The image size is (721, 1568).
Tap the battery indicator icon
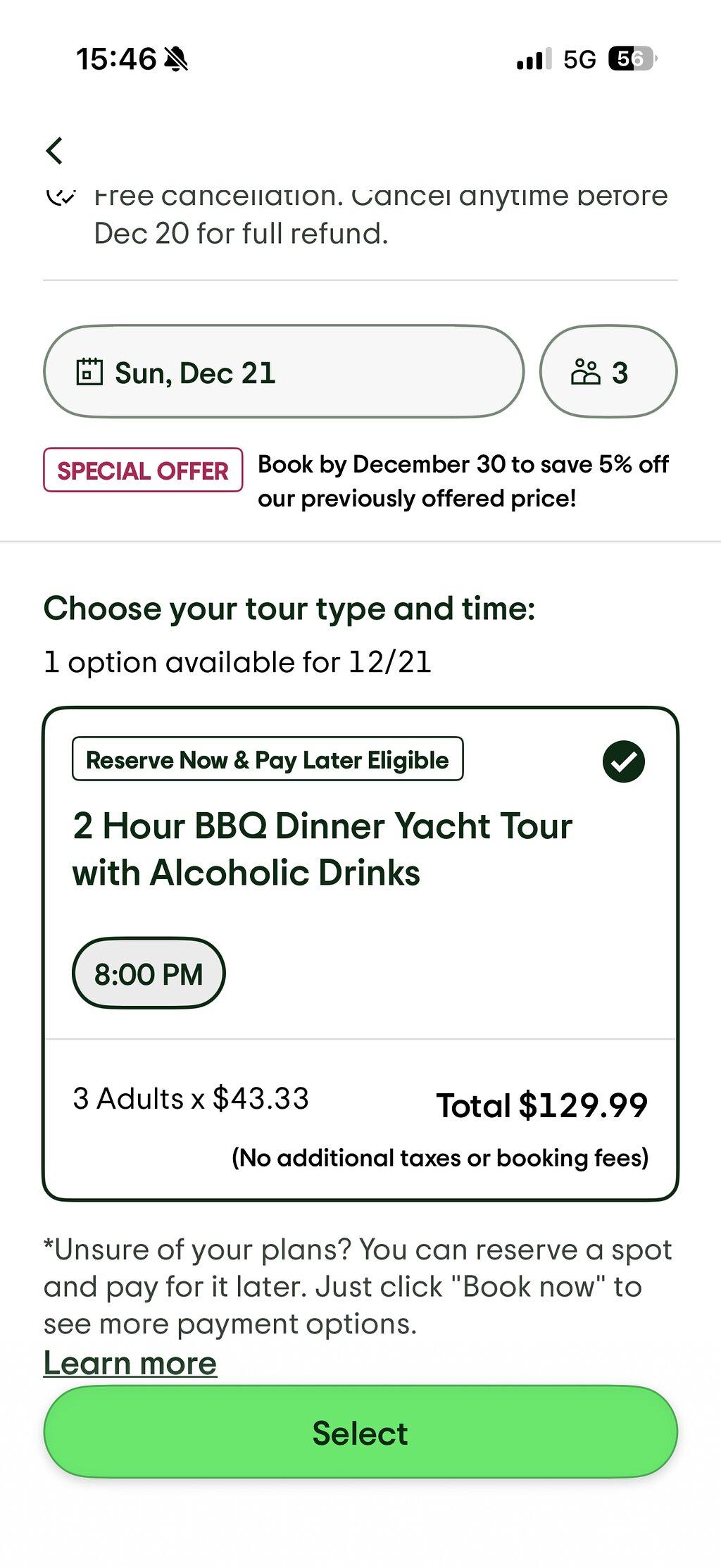click(633, 58)
